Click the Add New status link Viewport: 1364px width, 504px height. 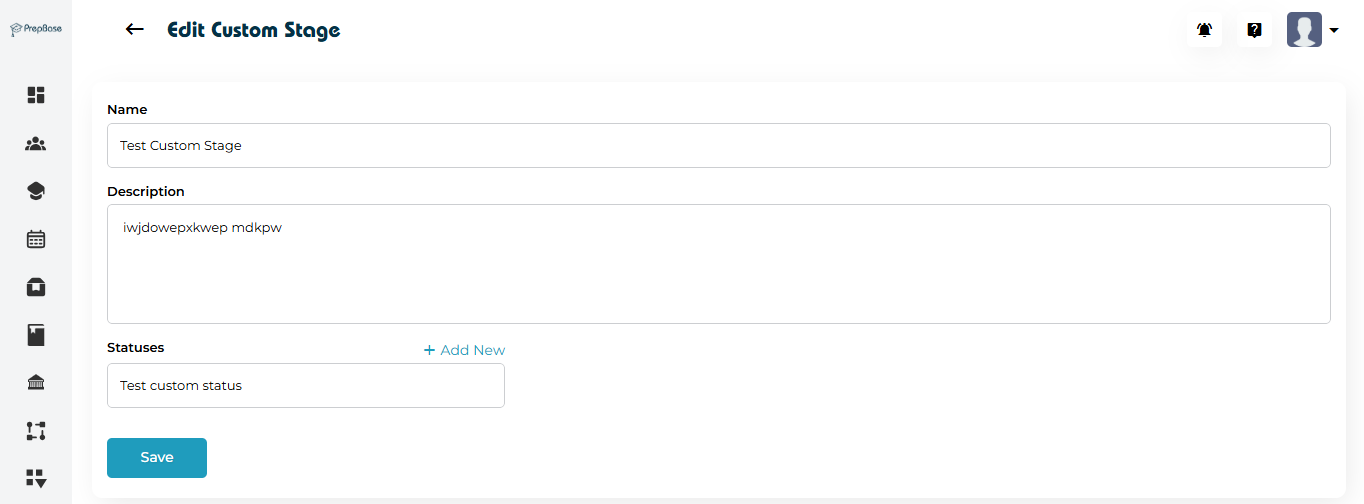pos(464,350)
